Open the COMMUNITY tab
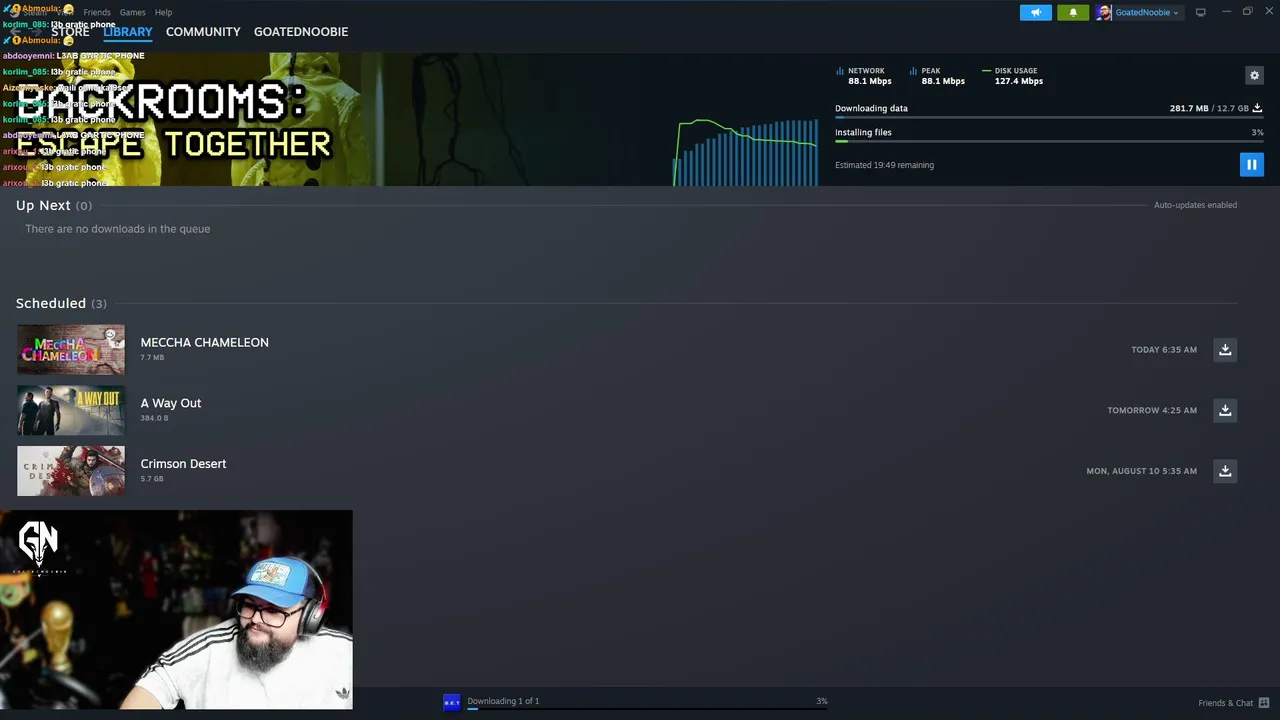 click(203, 32)
